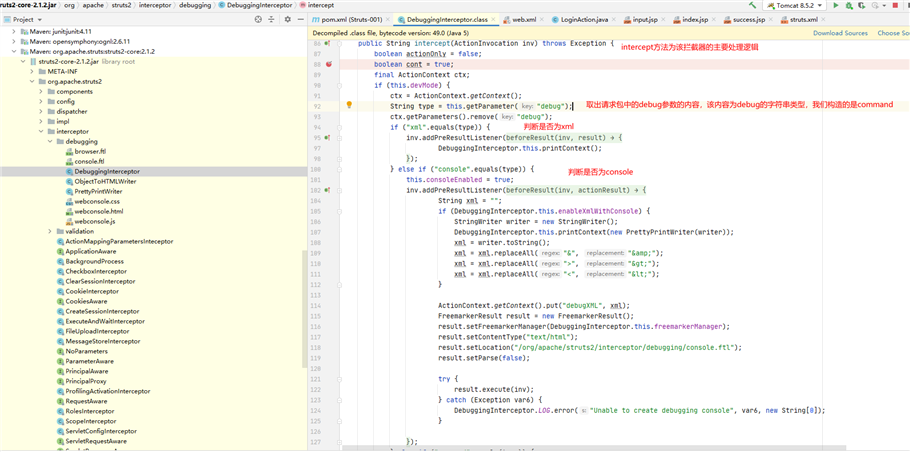Click the implements gutter icon on line 86
Screen dimensions: 910x452
point(328,44)
